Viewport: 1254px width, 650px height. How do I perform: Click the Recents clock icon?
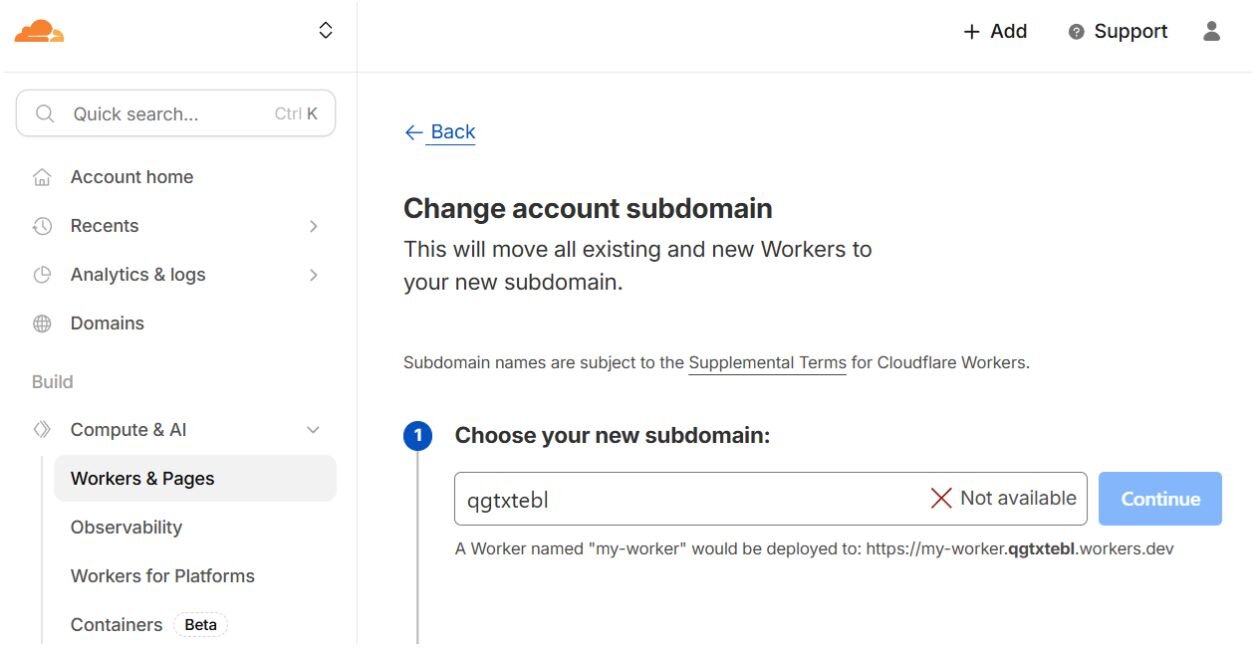42,226
